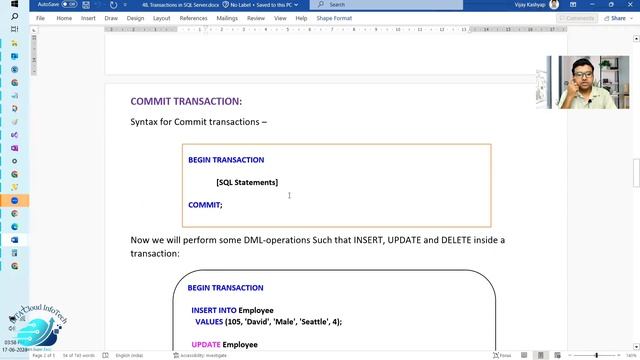640x360 pixels.
Task: Click the Windows Start icon
Action: [x=14, y=4]
